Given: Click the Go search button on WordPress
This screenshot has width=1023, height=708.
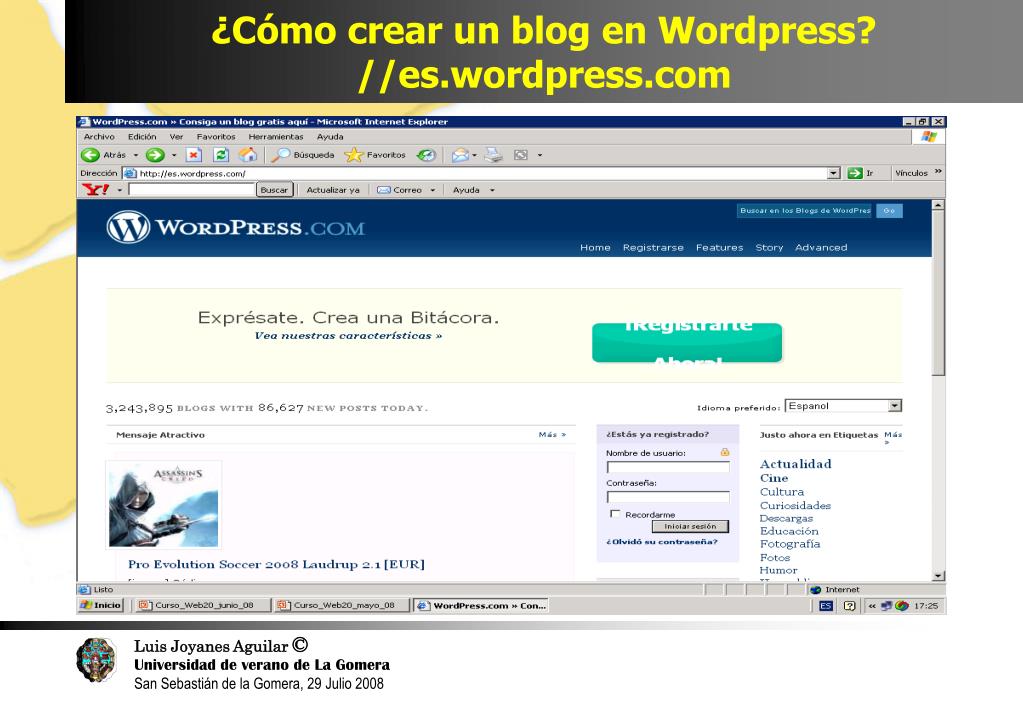Looking at the screenshot, I should click(x=889, y=210).
